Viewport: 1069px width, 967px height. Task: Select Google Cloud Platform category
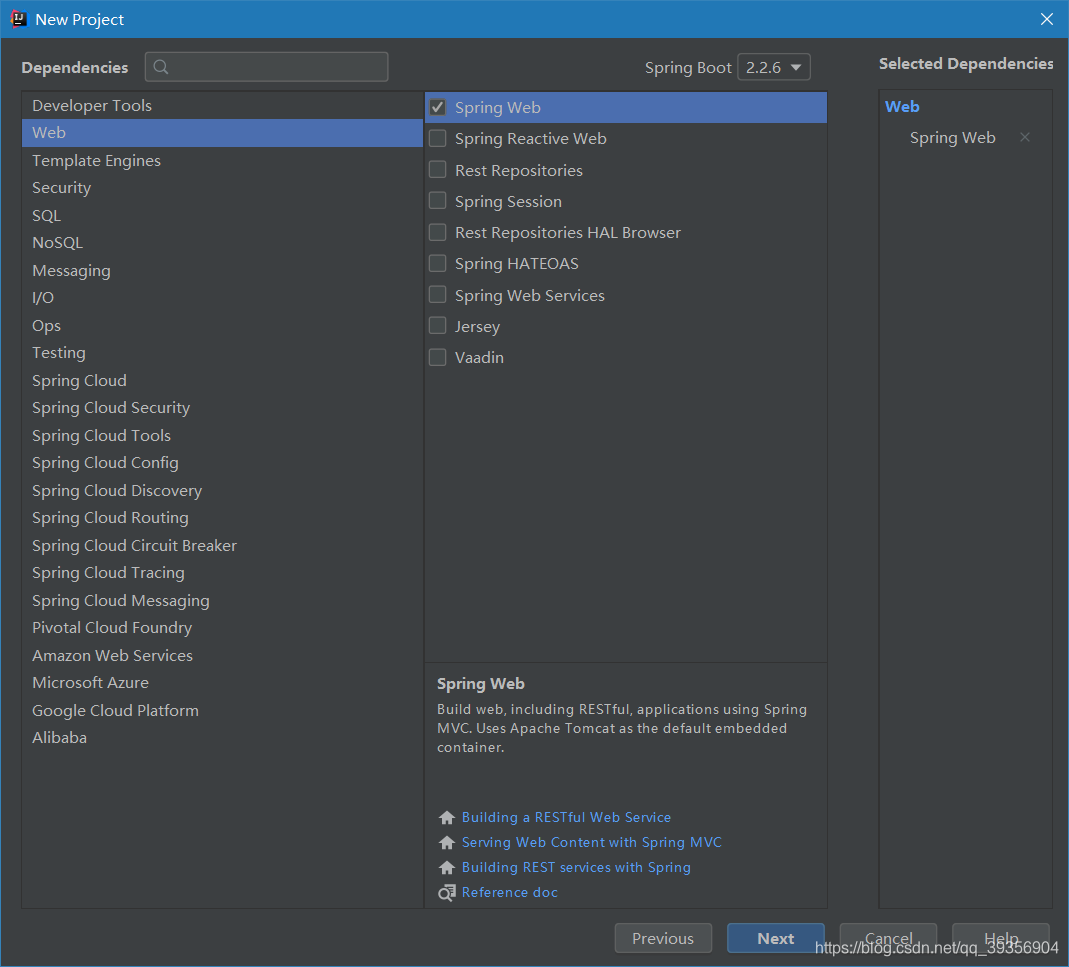[x=222, y=711]
